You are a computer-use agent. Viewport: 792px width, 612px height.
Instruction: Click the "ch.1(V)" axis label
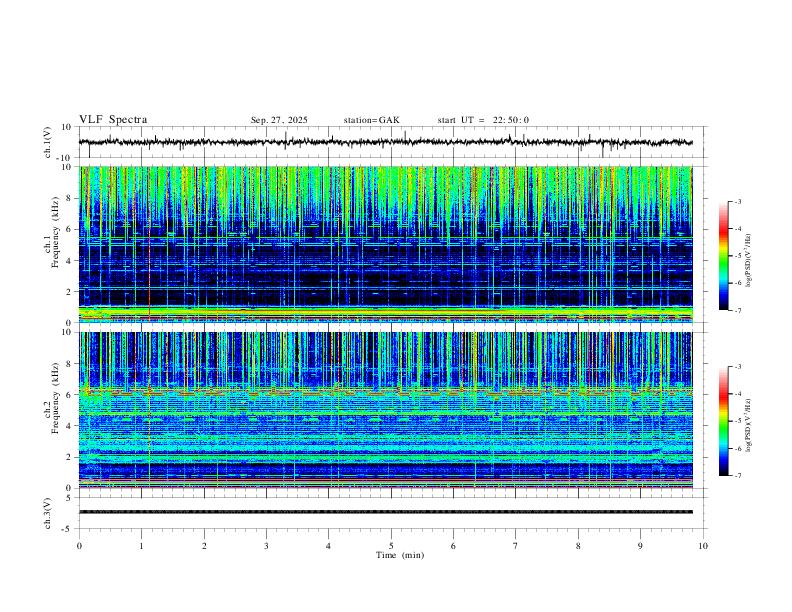[x=47, y=142]
